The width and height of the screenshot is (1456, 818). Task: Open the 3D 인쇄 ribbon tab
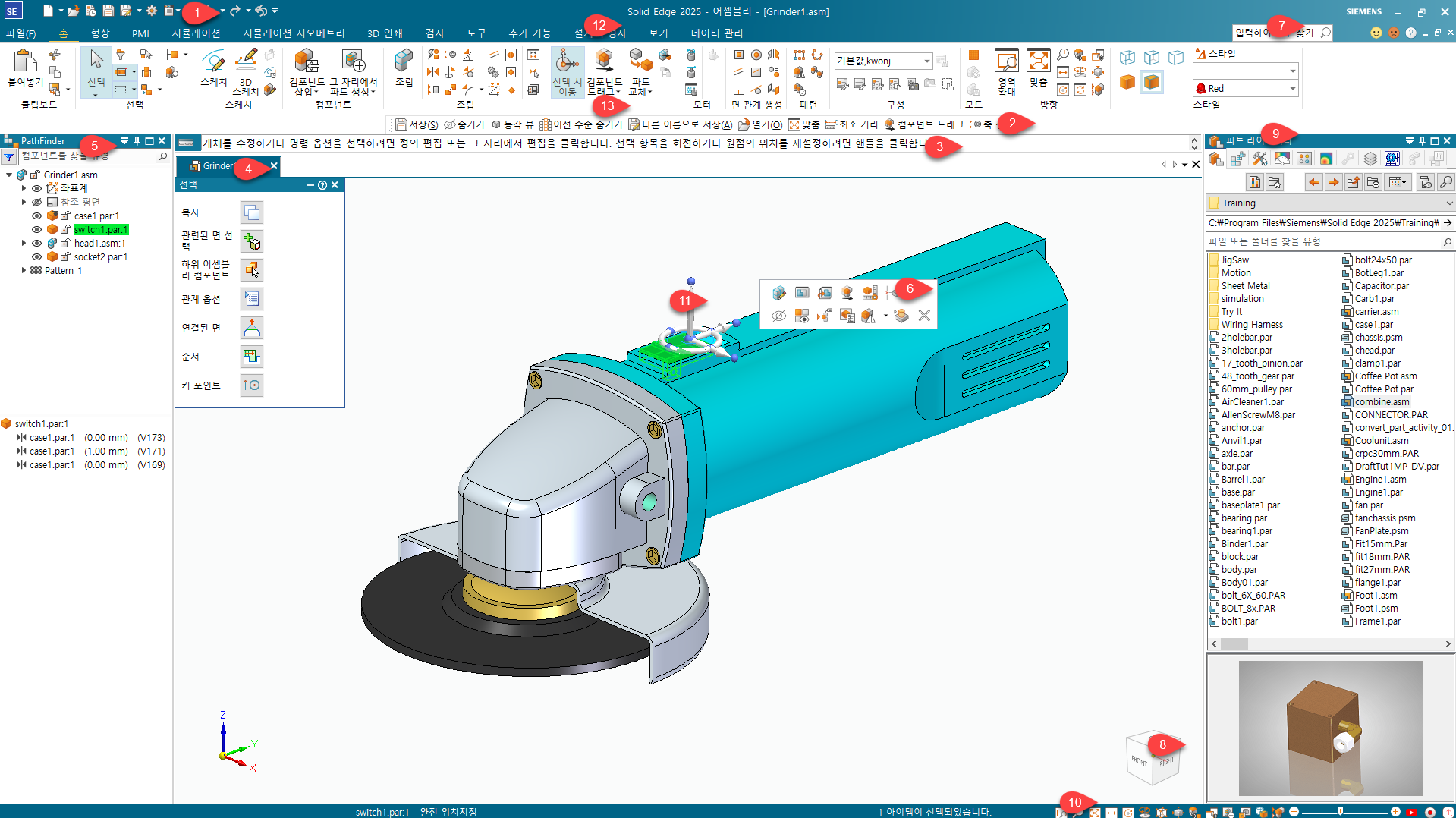(385, 33)
